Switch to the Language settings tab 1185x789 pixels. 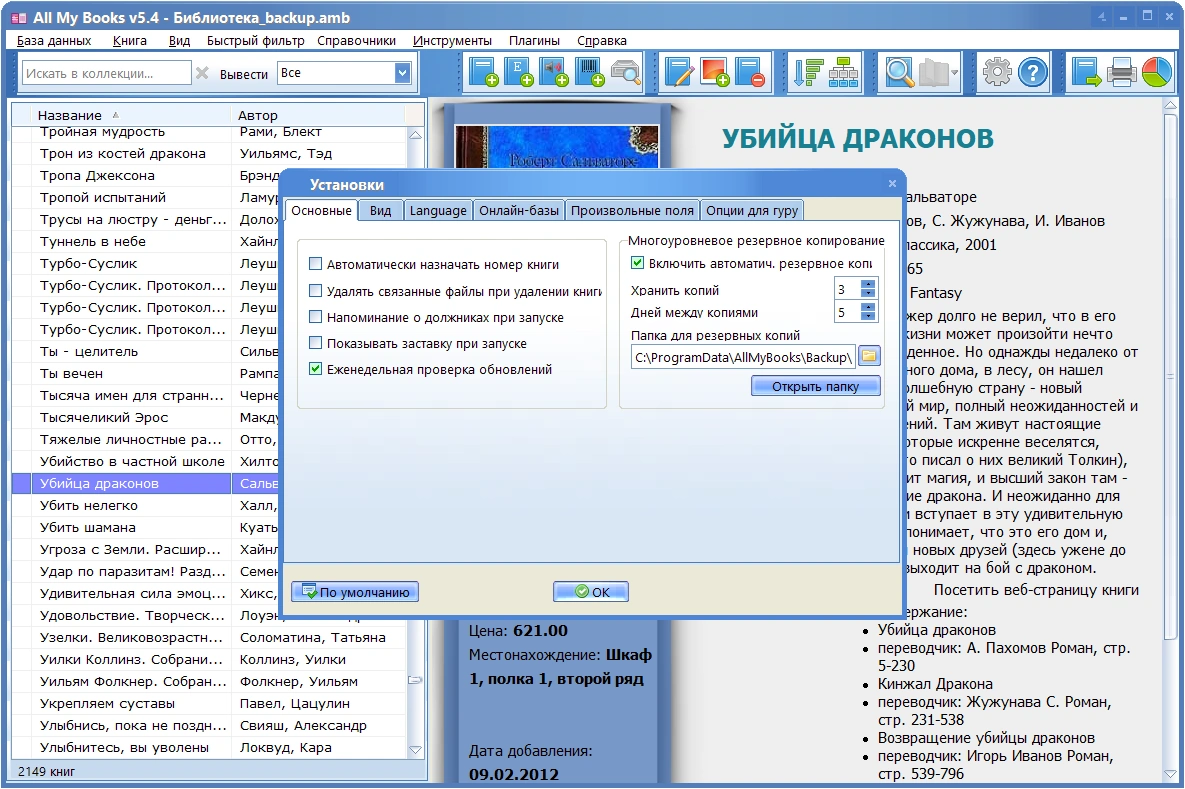pos(437,210)
